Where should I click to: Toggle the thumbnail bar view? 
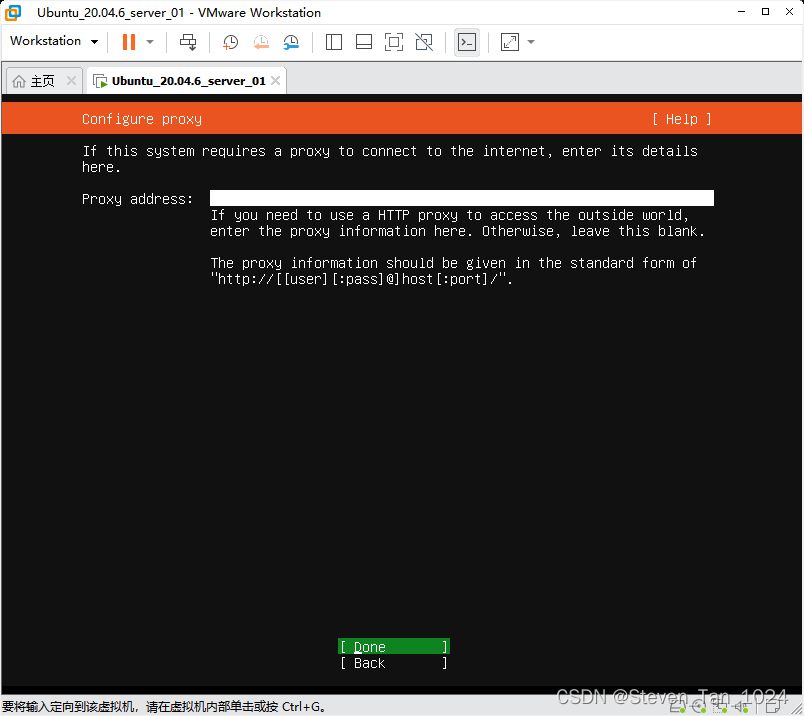(x=364, y=42)
